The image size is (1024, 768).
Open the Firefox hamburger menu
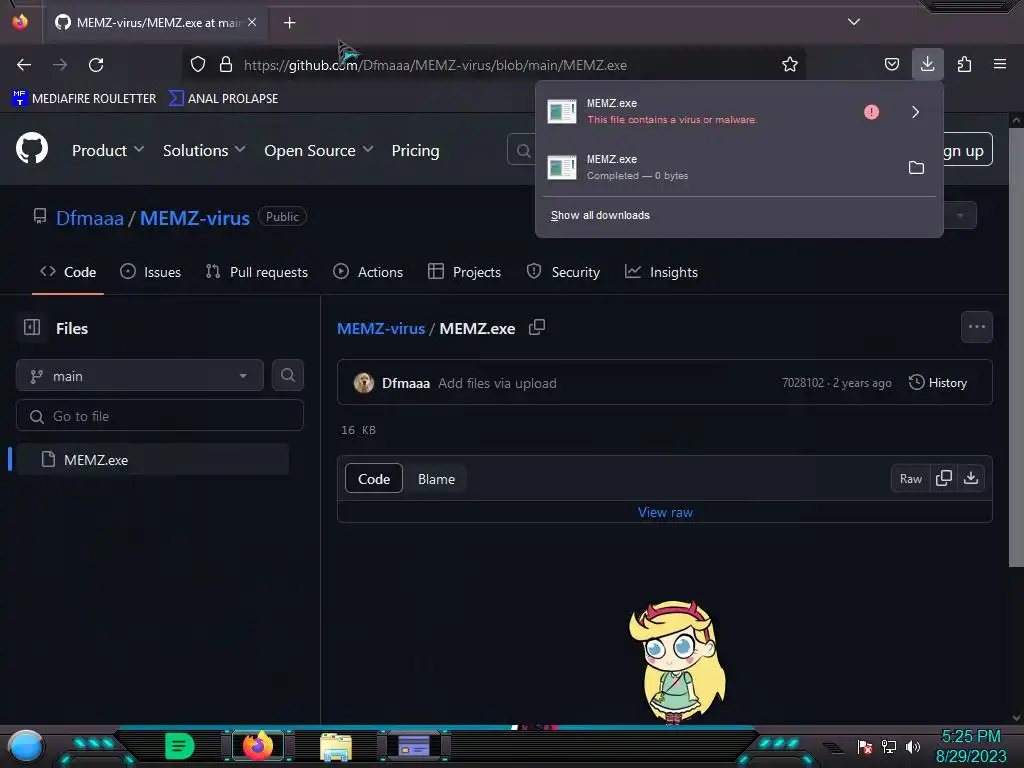click(x=1000, y=65)
